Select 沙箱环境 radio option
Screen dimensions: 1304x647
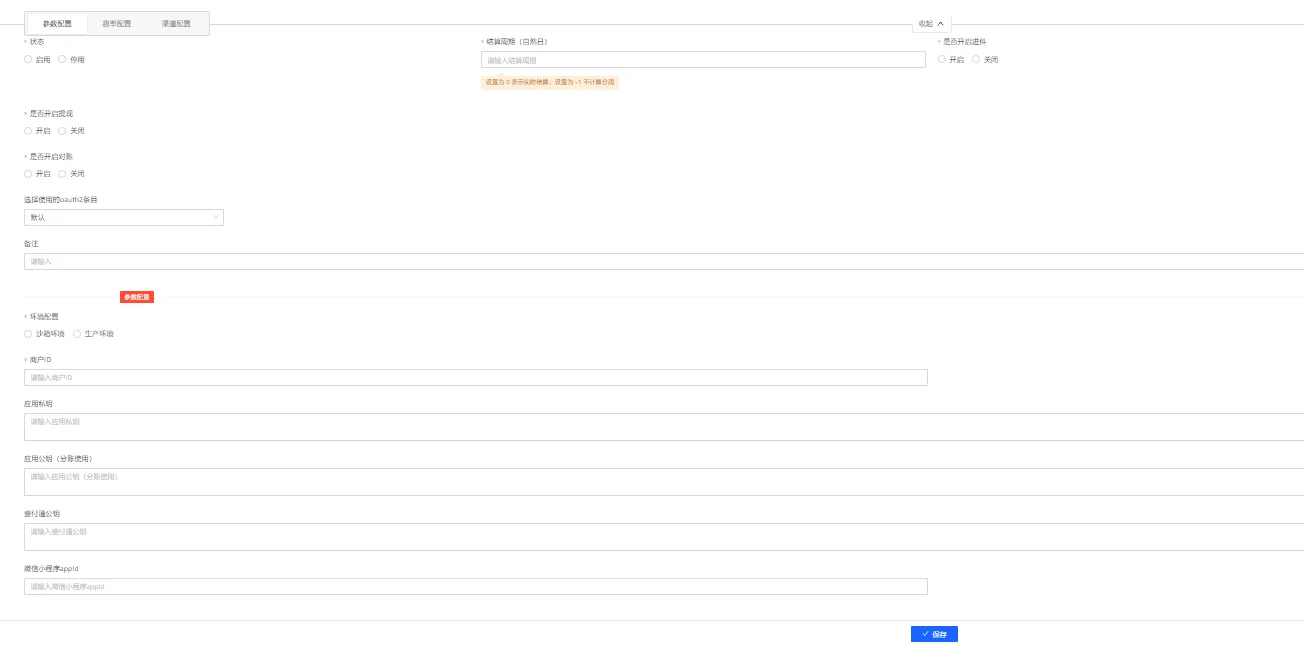pos(29,334)
